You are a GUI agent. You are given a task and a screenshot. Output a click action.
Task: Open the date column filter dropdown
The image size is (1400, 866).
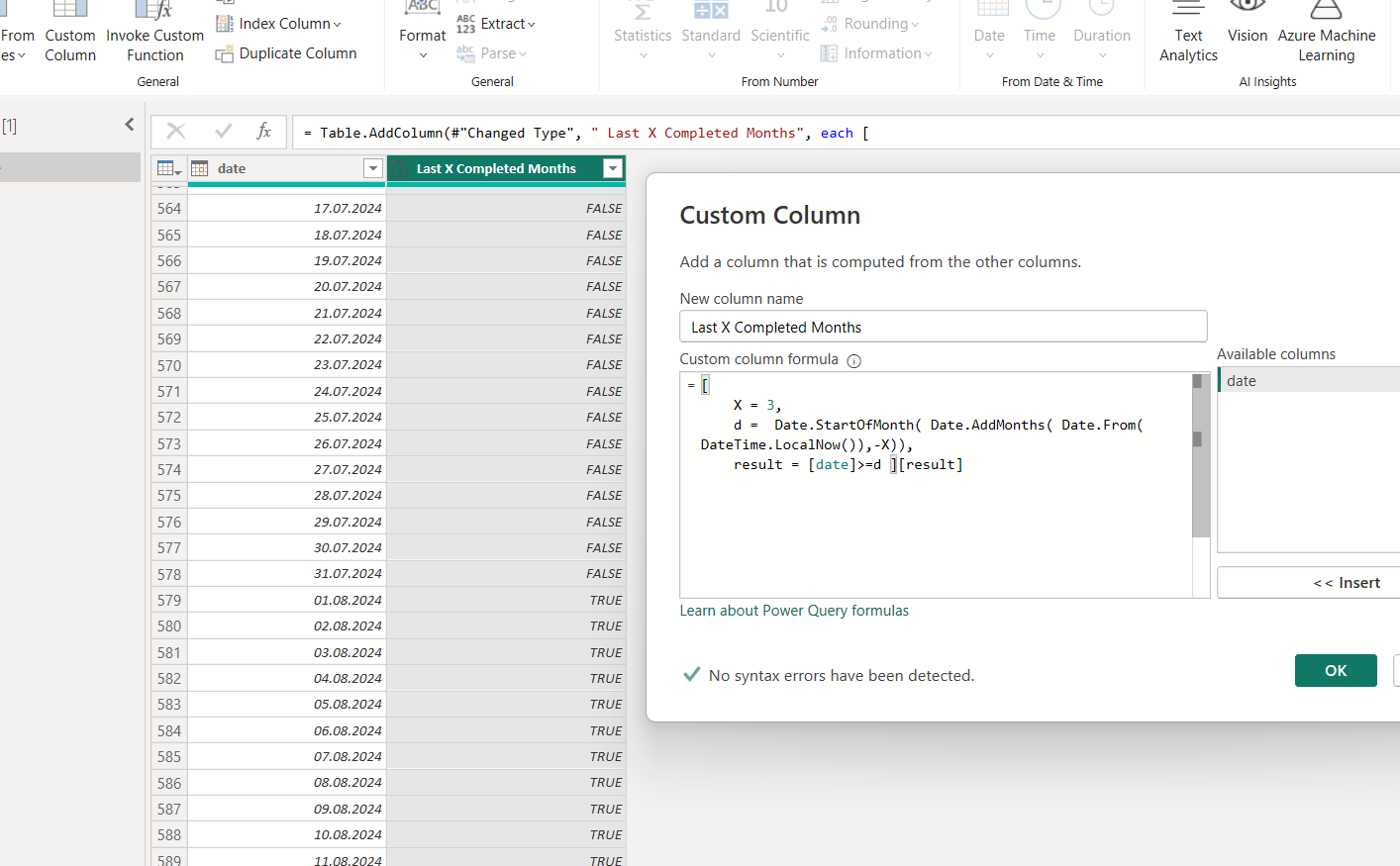pos(373,169)
